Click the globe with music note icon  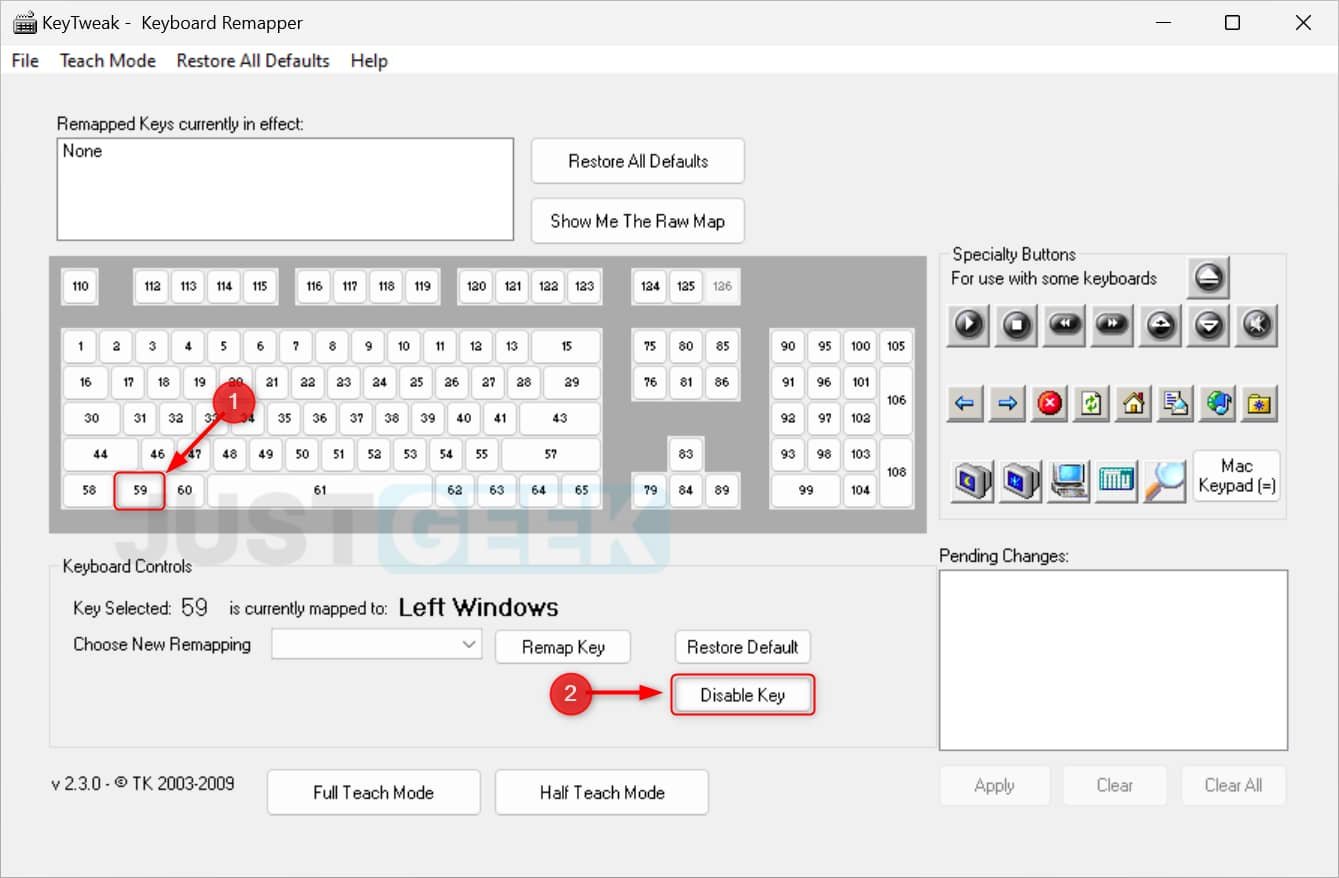point(1217,403)
